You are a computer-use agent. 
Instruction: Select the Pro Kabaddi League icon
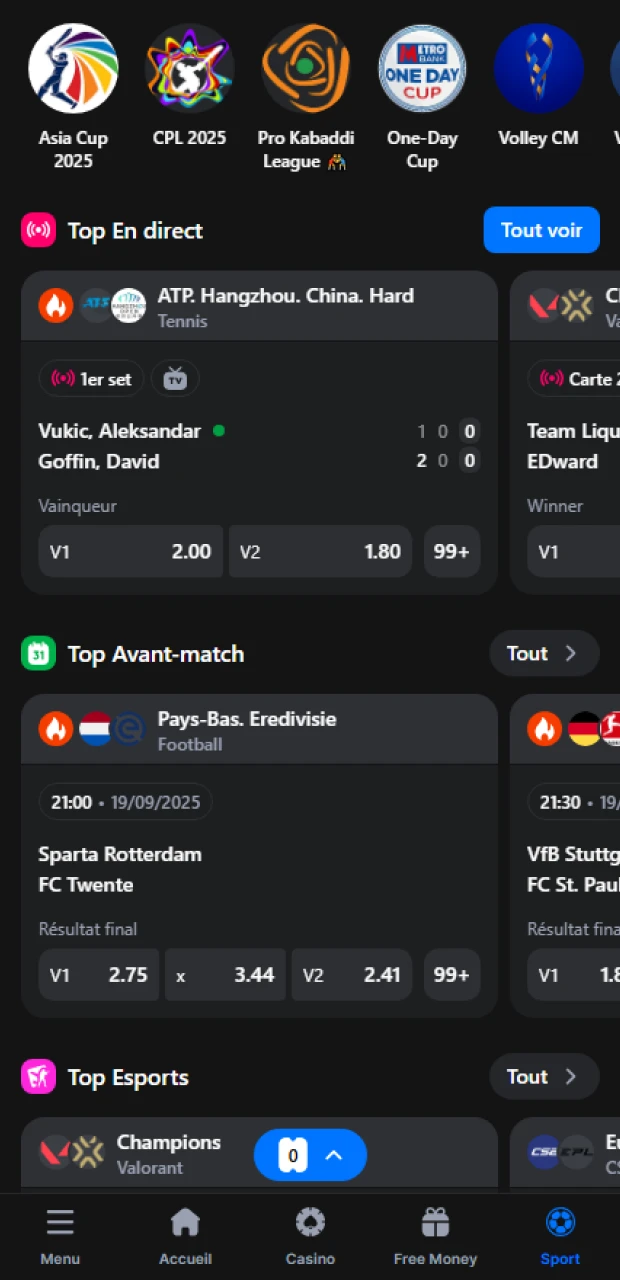[x=306, y=68]
